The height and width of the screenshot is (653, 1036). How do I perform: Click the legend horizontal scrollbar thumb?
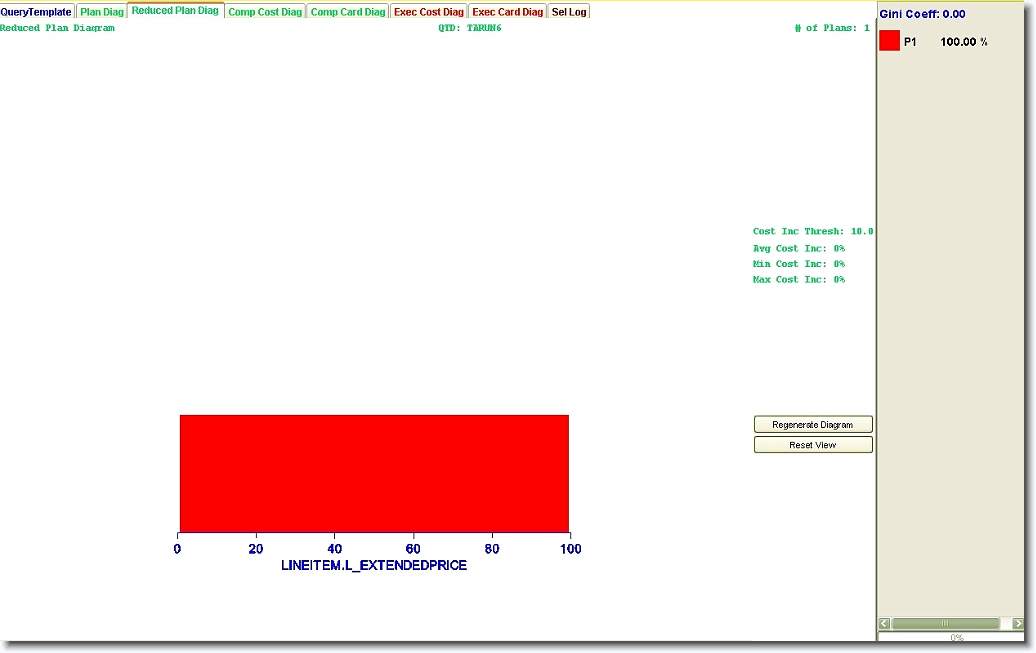point(944,623)
